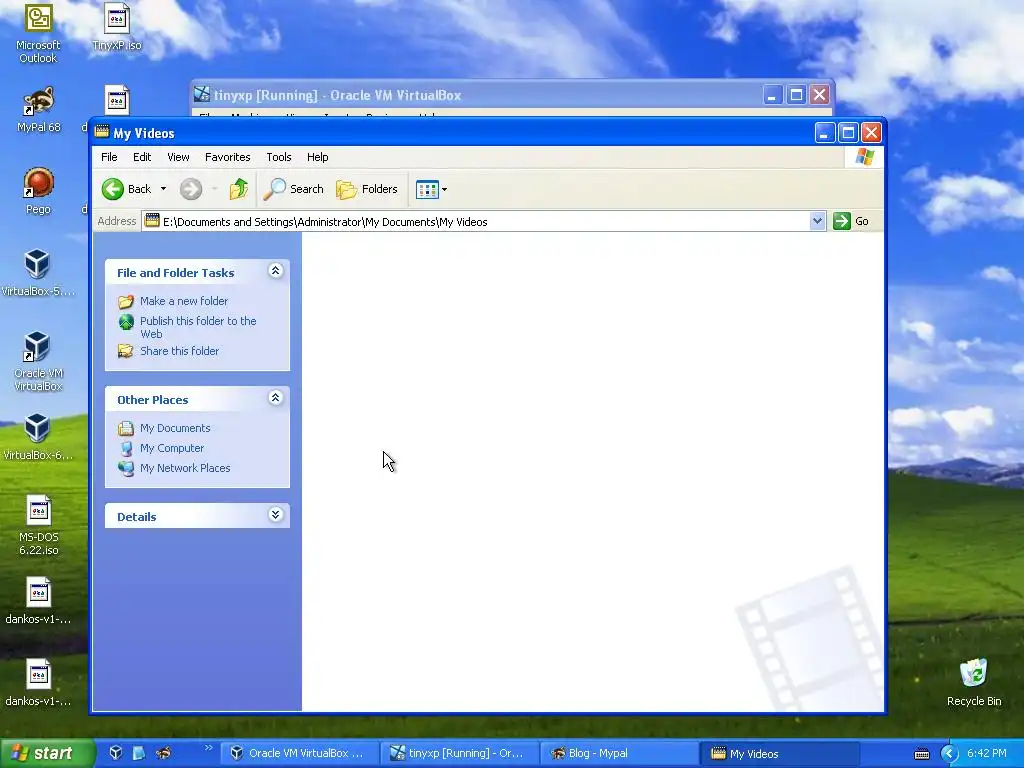This screenshot has height=768, width=1024.
Task: Collapse the Other Places panel
Action: pyautogui.click(x=276, y=398)
